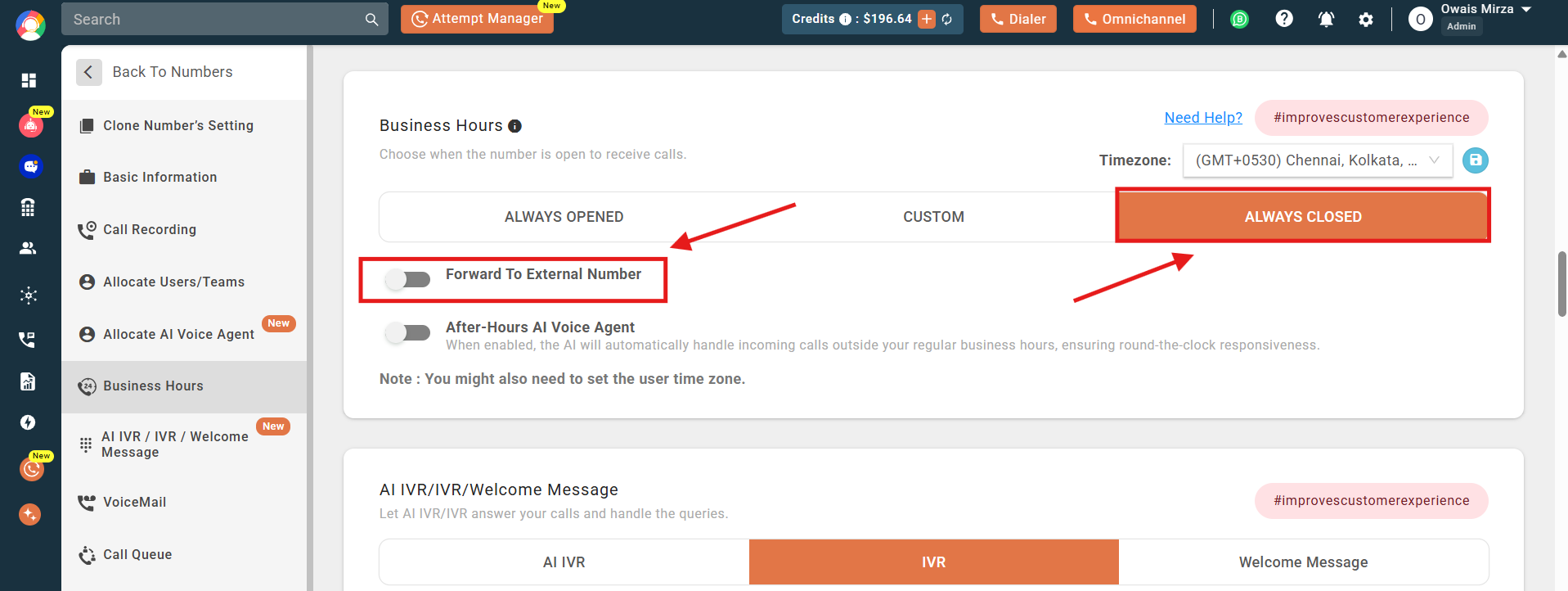1568x591 pixels.
Task: Click the user avatar circle O
Action: [1421, 20]
